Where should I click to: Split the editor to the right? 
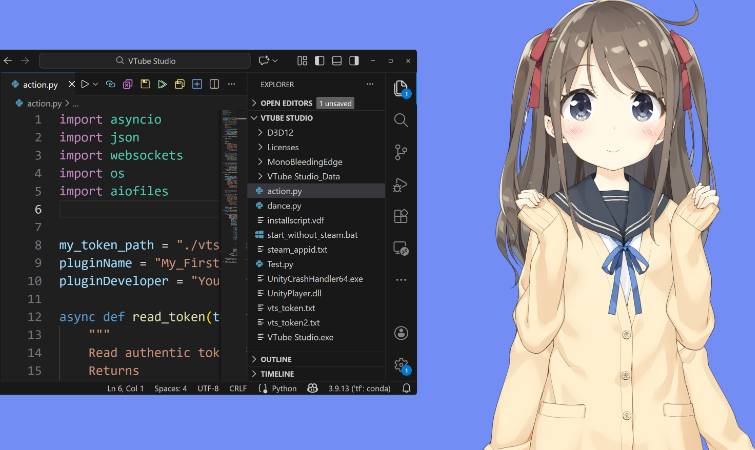214,84
